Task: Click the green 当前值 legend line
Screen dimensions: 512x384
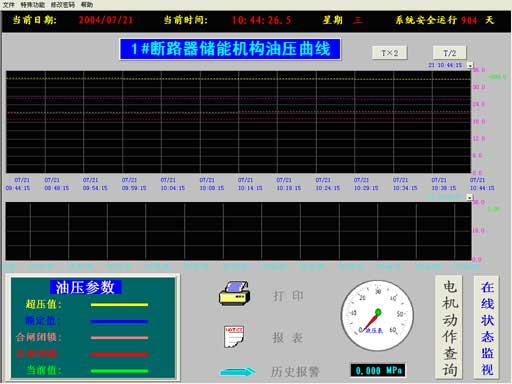Action: pos(119,371)
